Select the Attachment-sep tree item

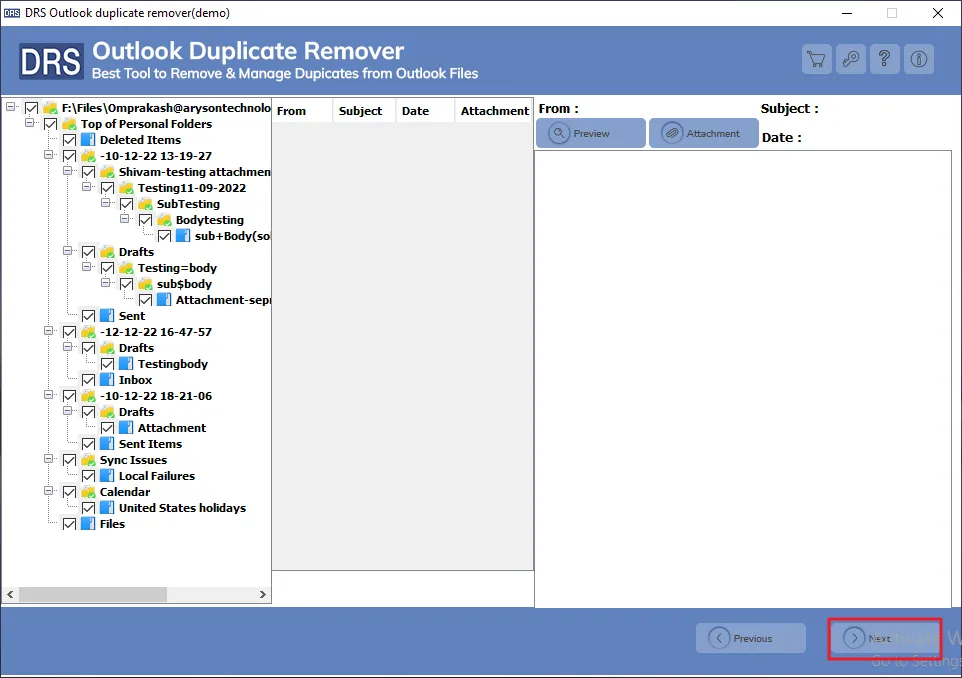223,300
